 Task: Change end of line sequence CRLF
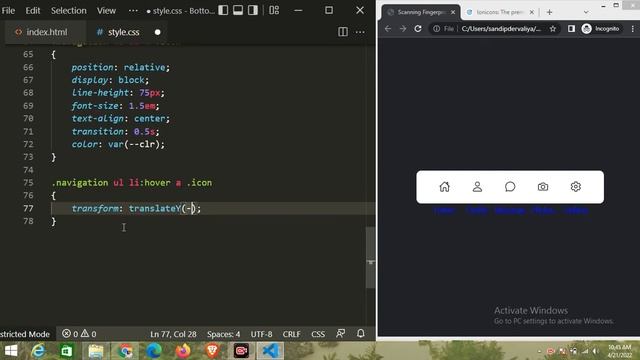click(291, 334)
